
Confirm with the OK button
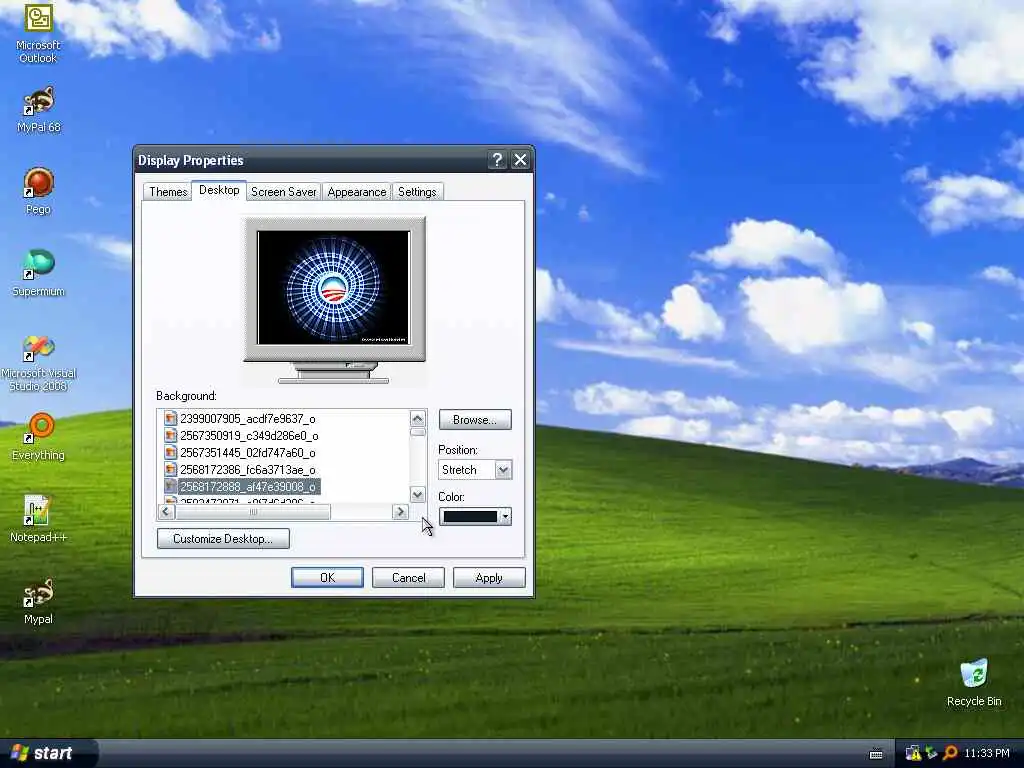click(327, 577)
